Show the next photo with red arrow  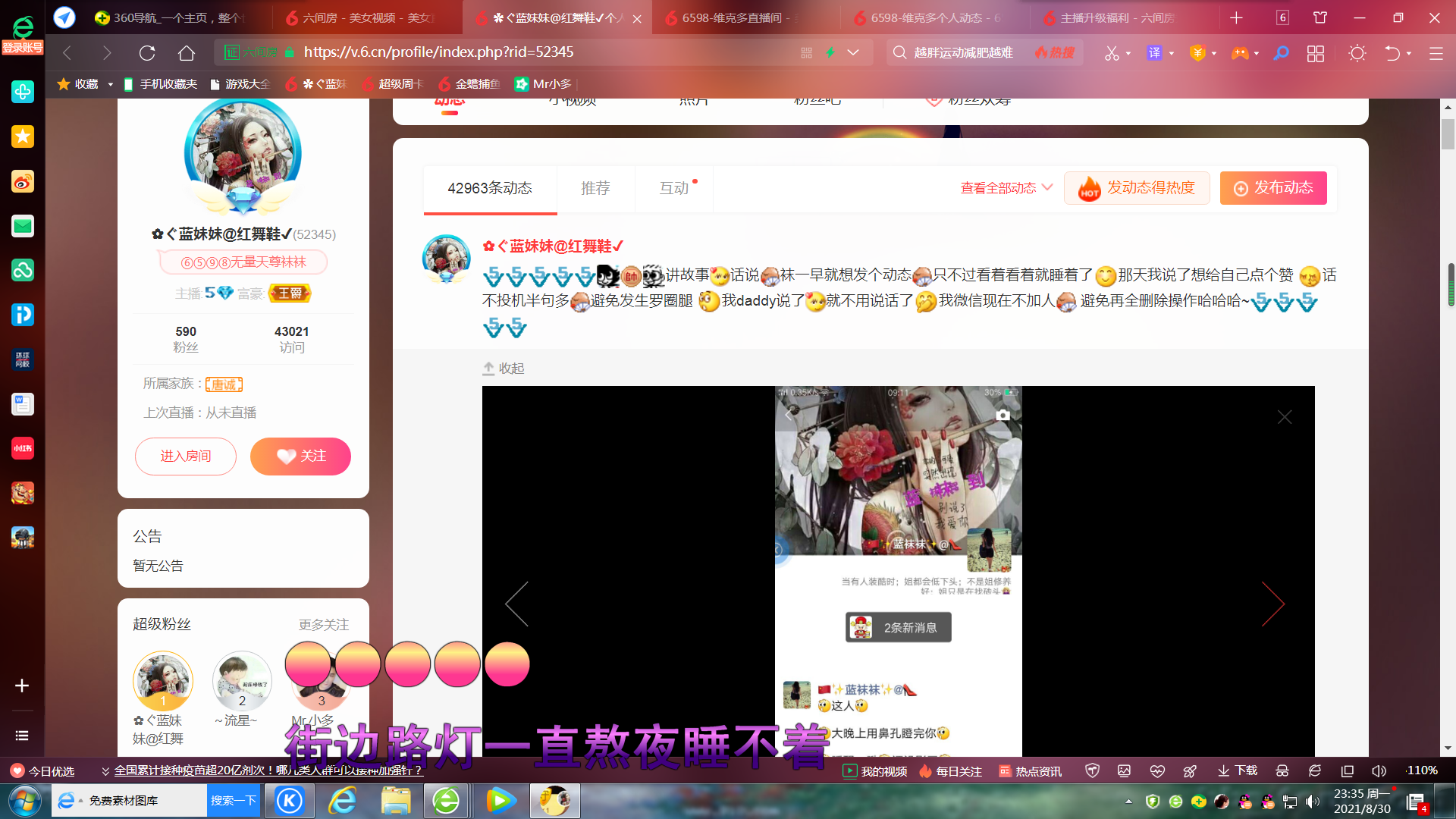(1273, 604)
